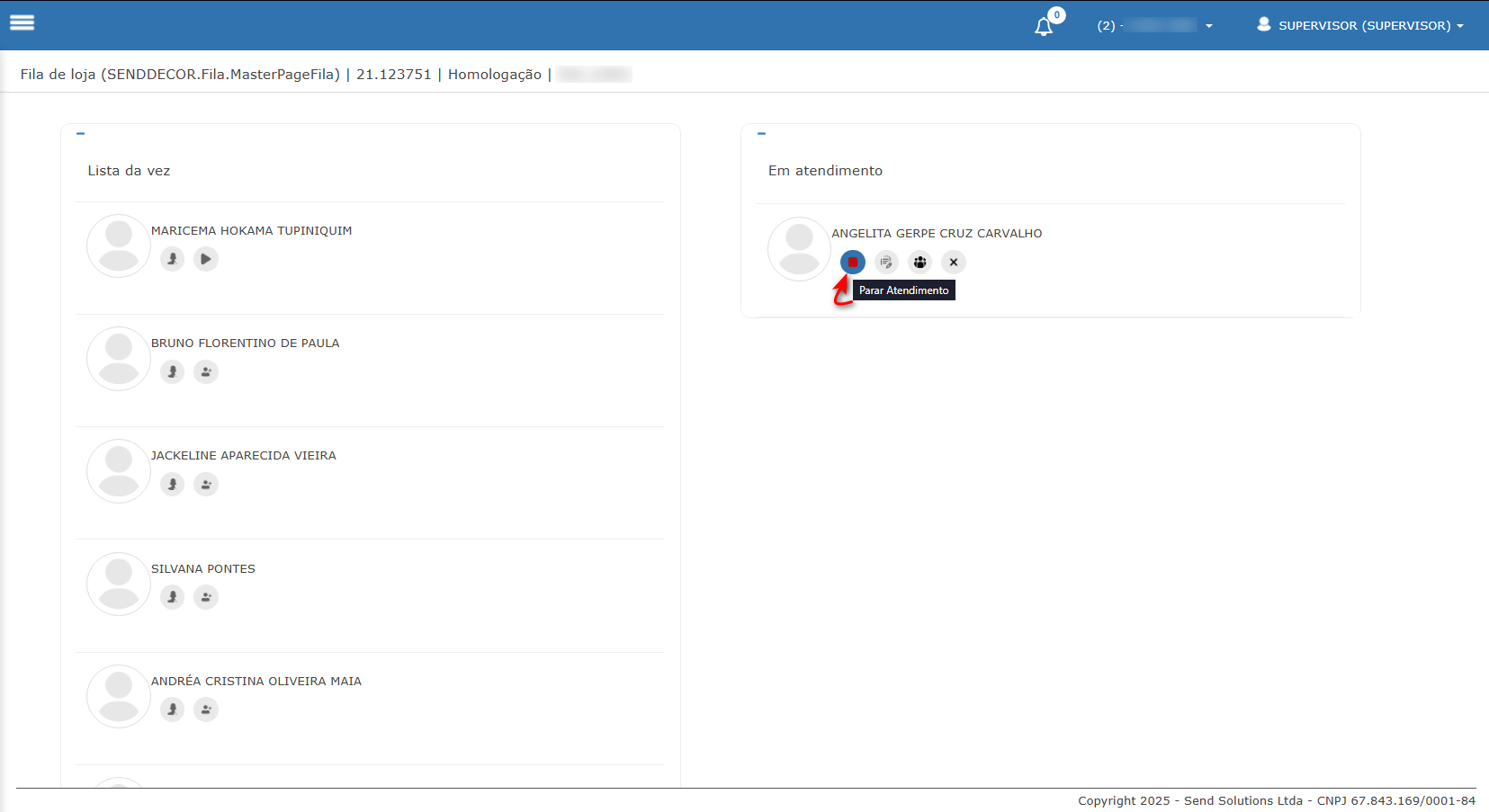Click the add-user icon under Andréa Cristina Oliveira Maia

point(206,709)
